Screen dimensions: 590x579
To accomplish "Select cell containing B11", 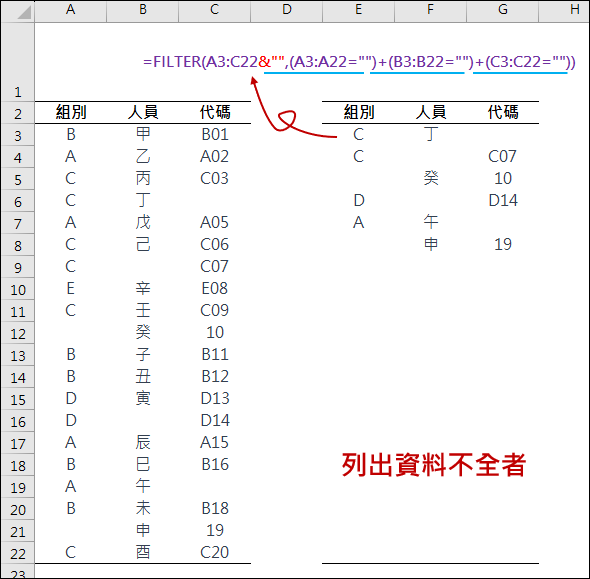I will [214, 354].
